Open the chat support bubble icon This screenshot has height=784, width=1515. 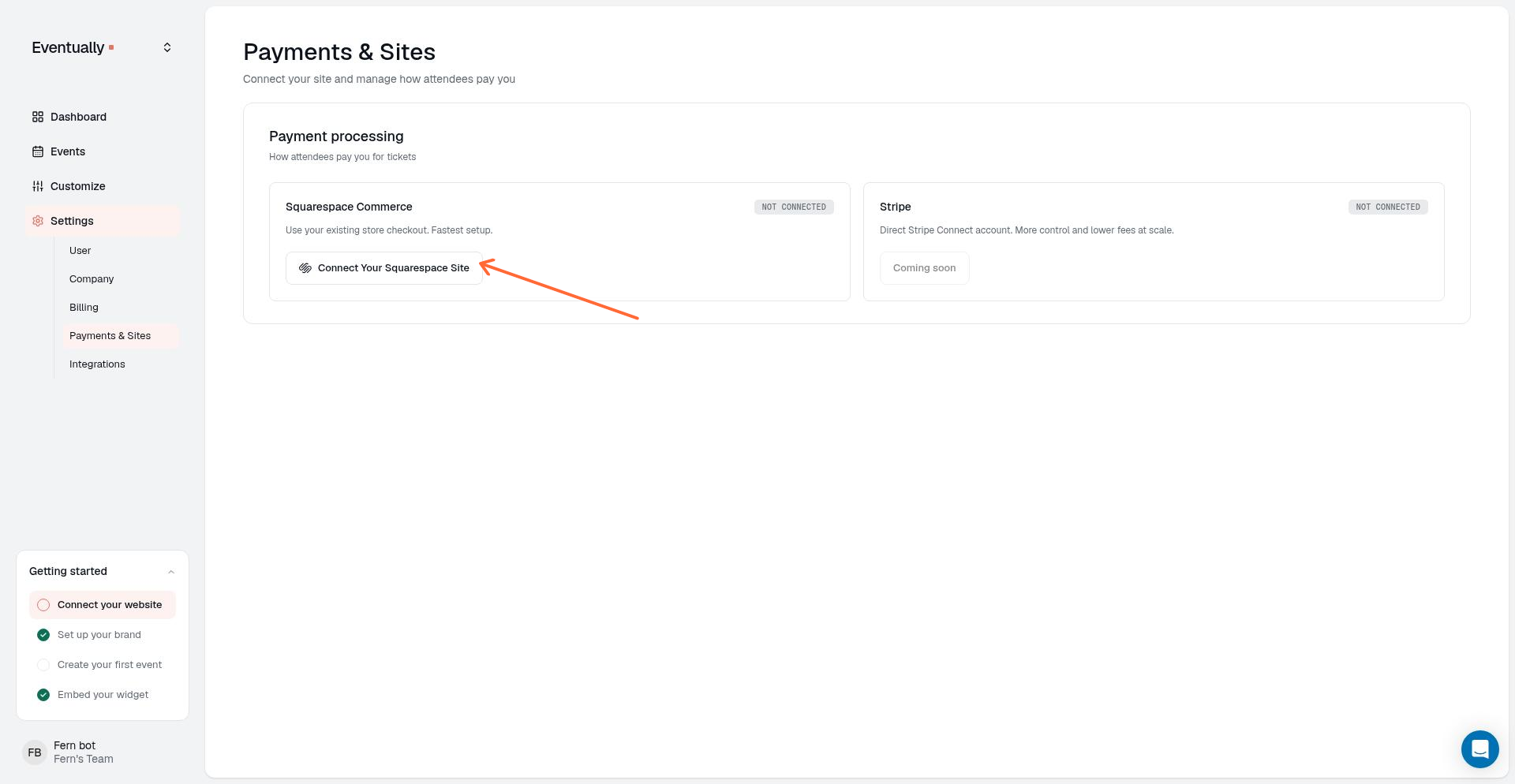click(1479, 749)
